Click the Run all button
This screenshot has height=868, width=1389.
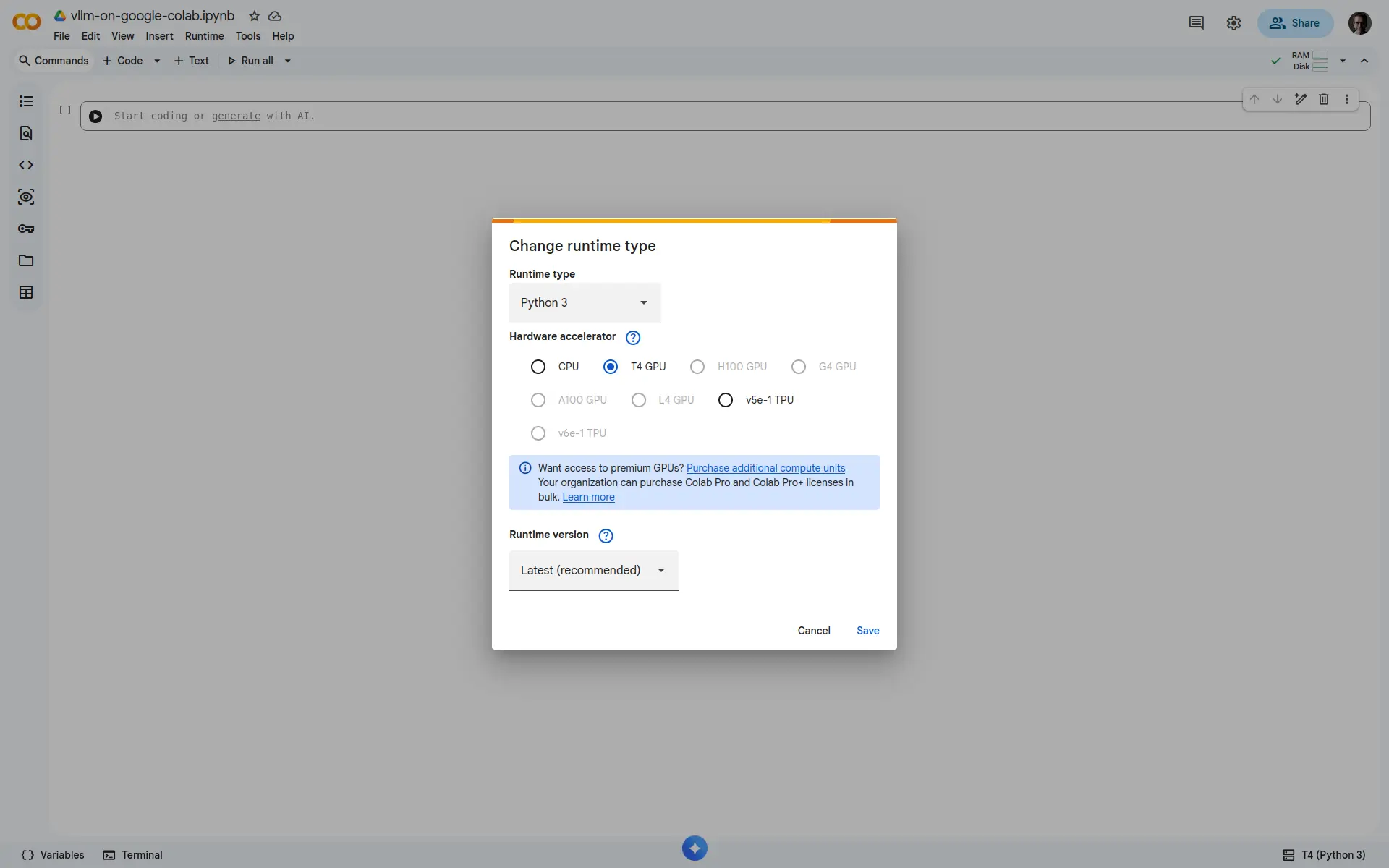tap(250, 61)
